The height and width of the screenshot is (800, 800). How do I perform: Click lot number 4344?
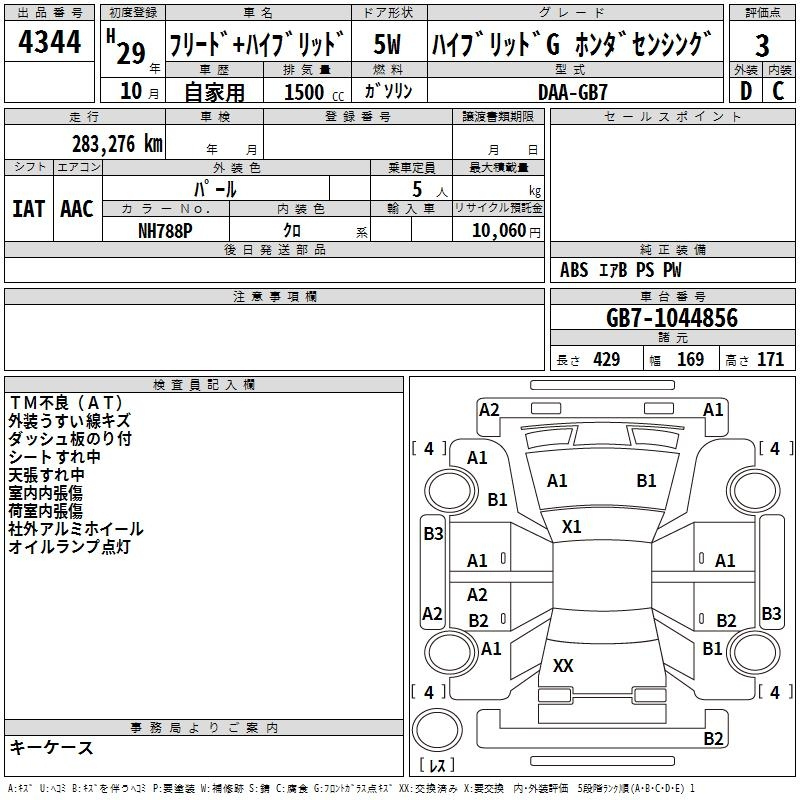pyautogui.click(x=49, y=42)
